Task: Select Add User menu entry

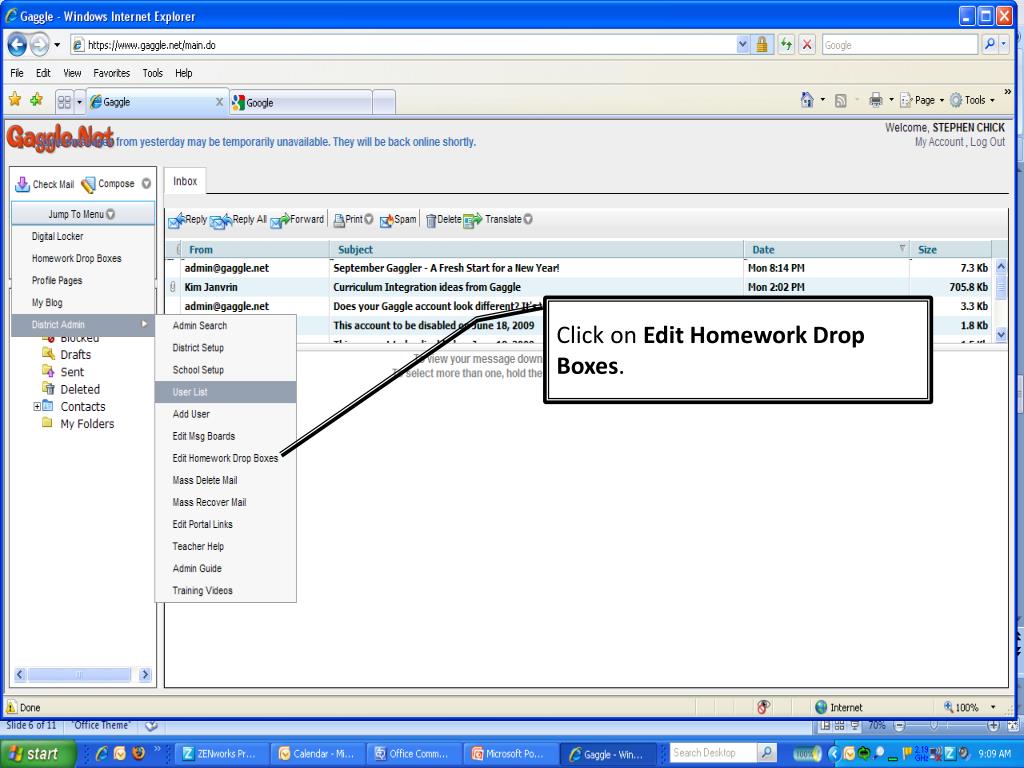Action: click(x=225, y=414)
